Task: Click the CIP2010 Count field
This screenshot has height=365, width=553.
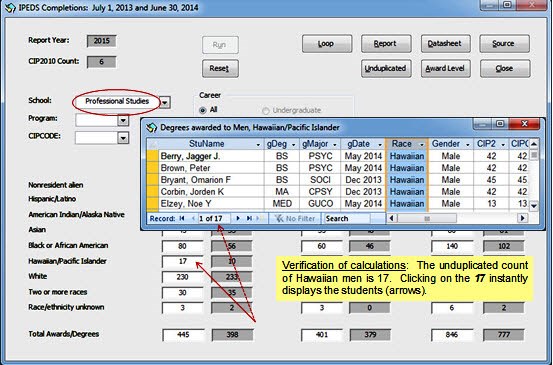Action: pos(102,62)
